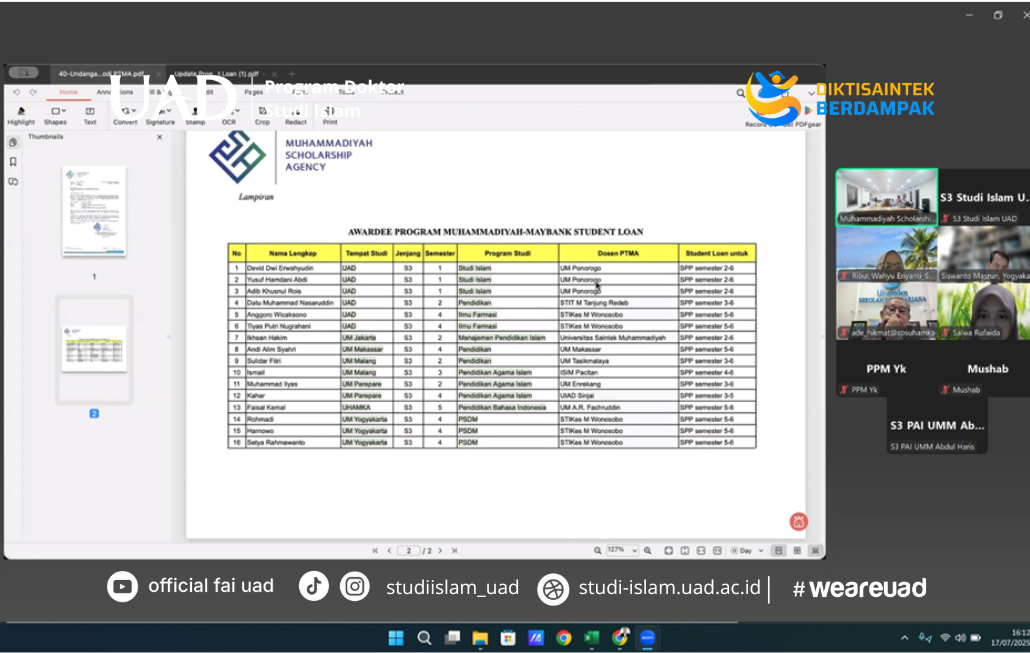Image resolution: width=1030 pixels, height=653 pixels.
Task: Open Google Chrome from taskbar
Action: (x=564, y=638)
